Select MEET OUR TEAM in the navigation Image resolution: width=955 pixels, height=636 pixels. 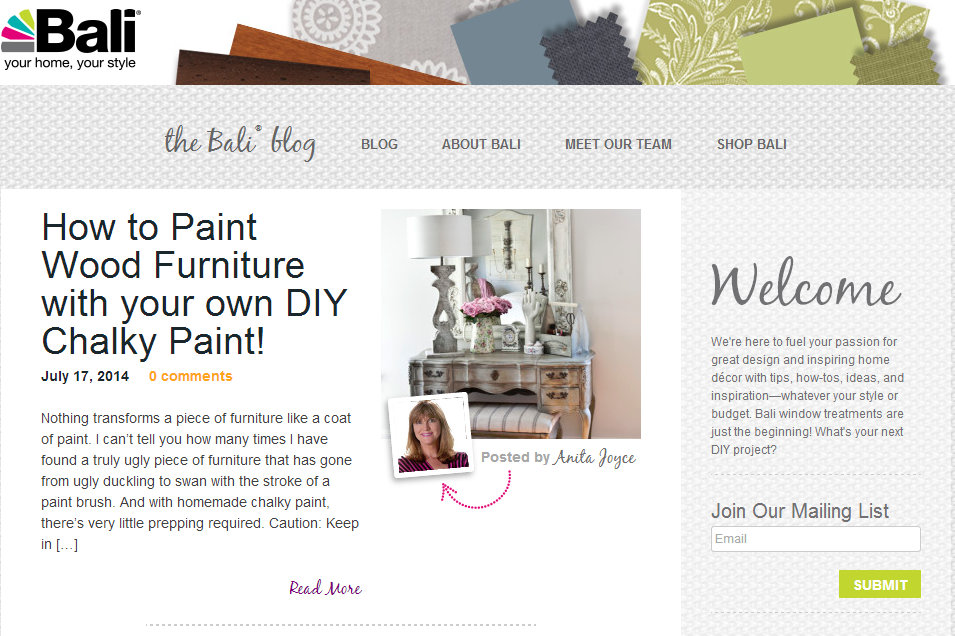[x=618, y=144]
